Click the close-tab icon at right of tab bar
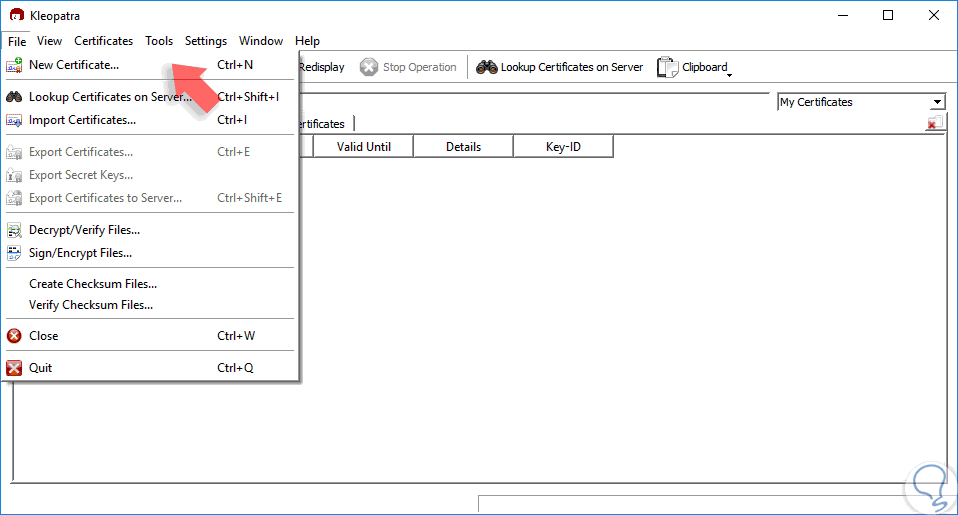958x515 pixels. pos(935,123)
